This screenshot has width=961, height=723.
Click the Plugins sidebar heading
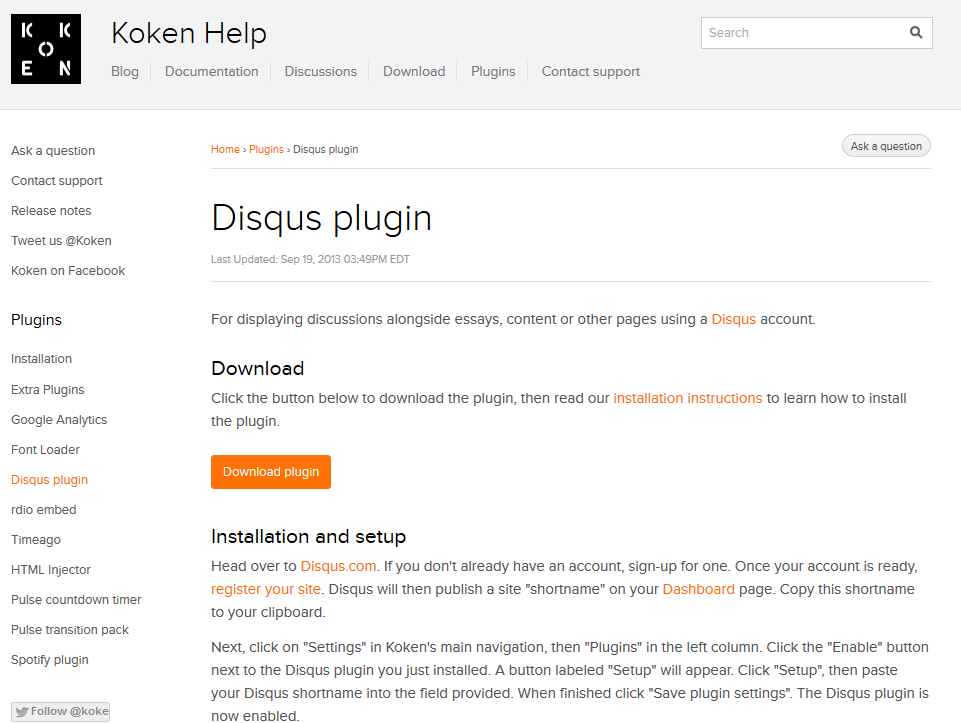36,320
